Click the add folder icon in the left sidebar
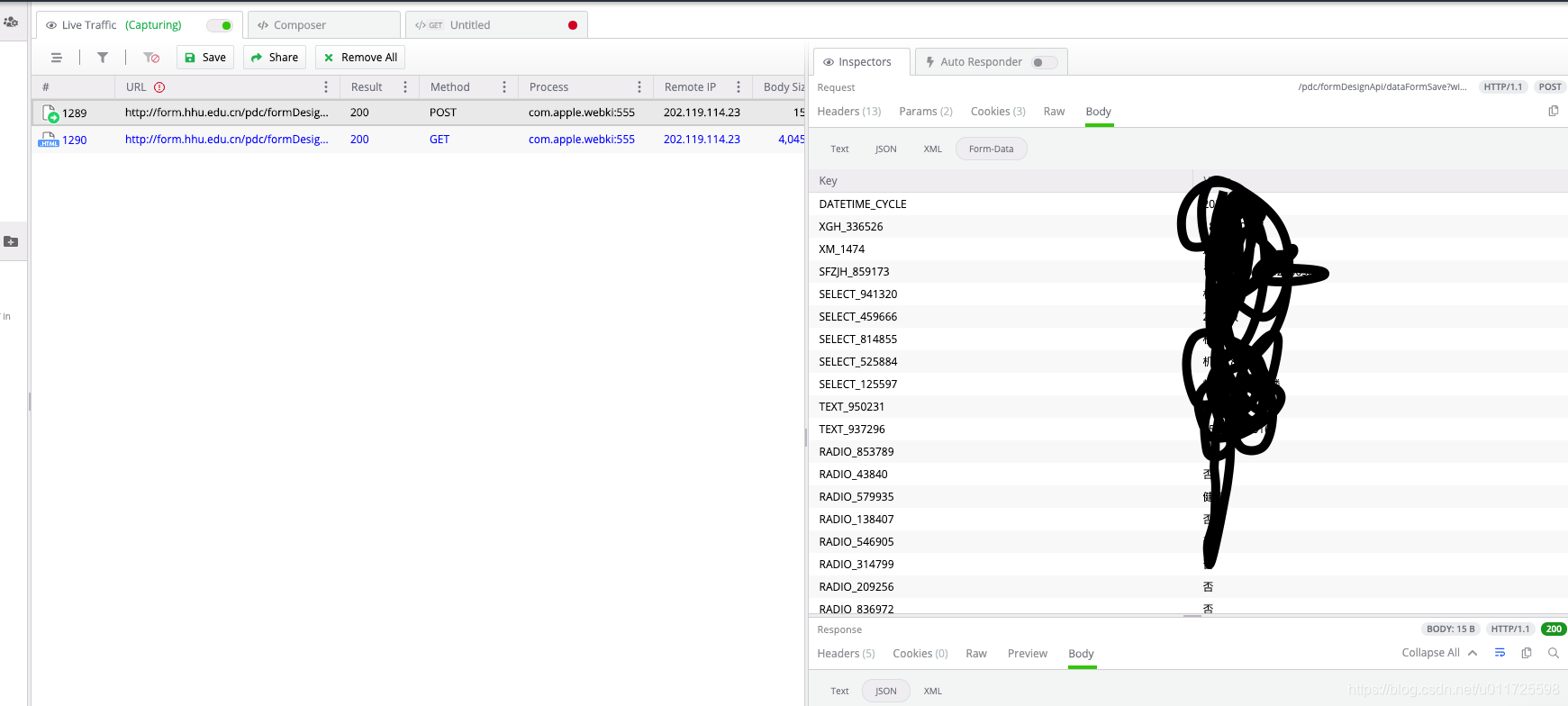This screenshot has height=706, width=1568. click(11, 241)
